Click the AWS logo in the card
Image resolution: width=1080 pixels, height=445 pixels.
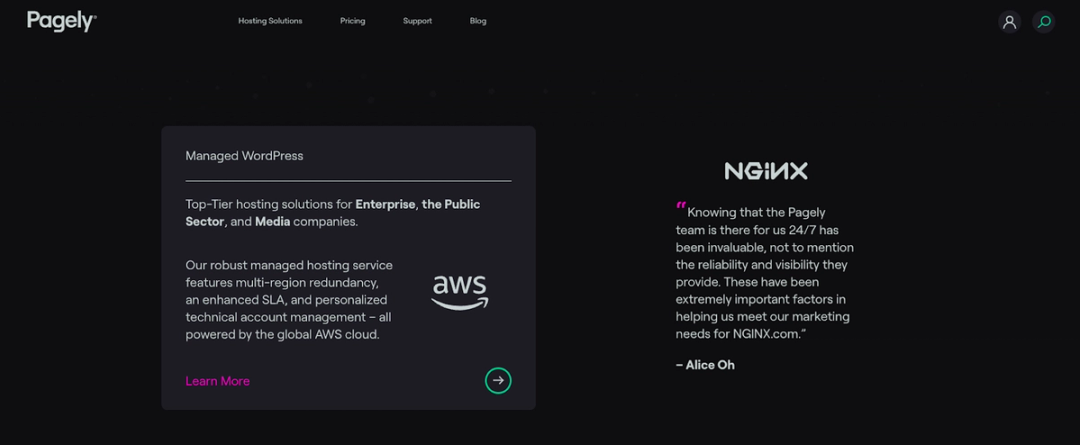tap(459, 292)
